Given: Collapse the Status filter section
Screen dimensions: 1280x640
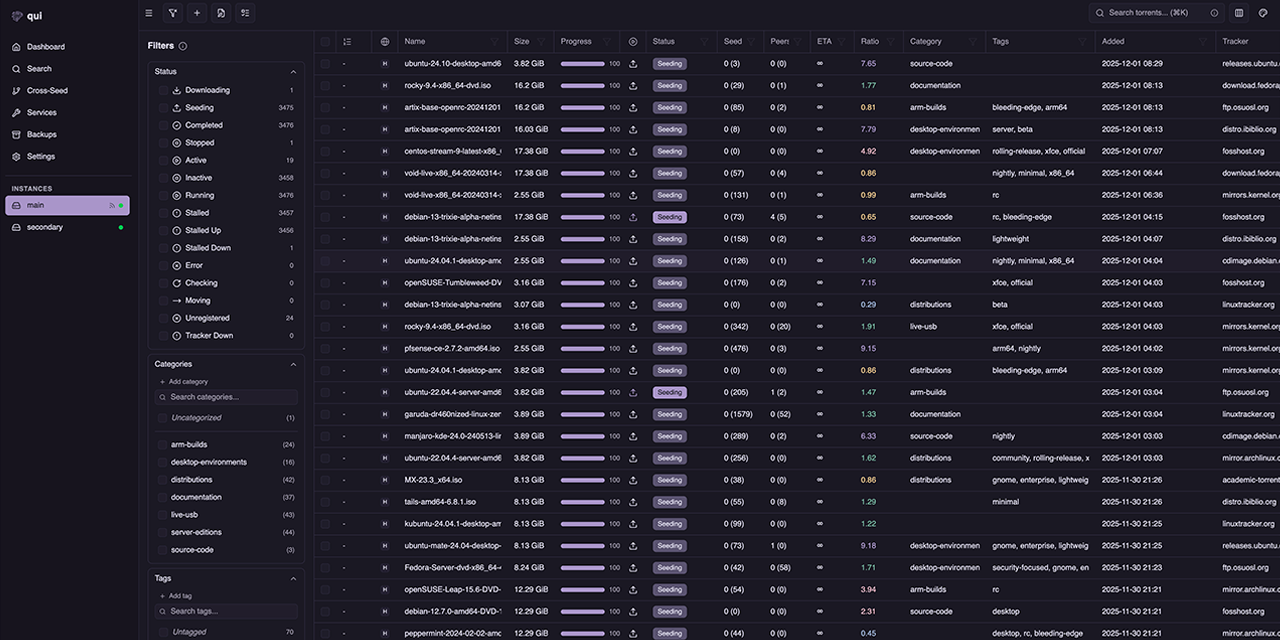Looking at the screenshot, I should [293, 72].
